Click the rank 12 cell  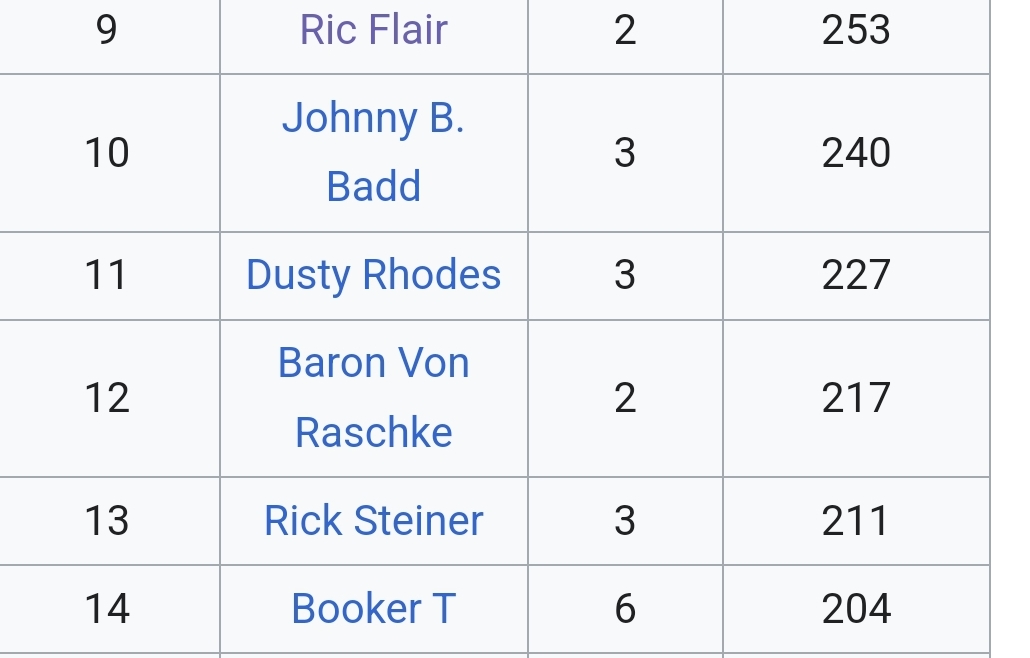click(x=107, y=398)
